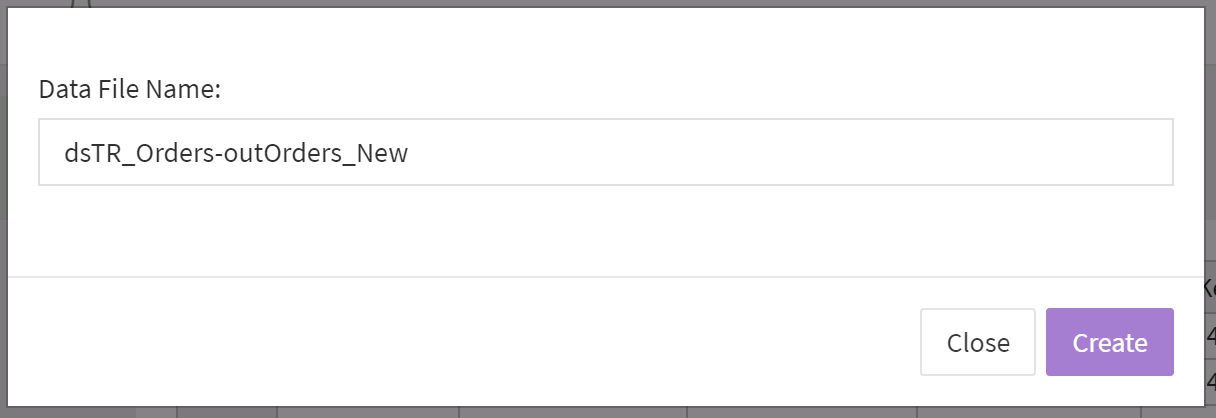Screen dimensions: 1216x418
Task: Click the dimmed backdrop below the dialog
Action: click(600, 411)
